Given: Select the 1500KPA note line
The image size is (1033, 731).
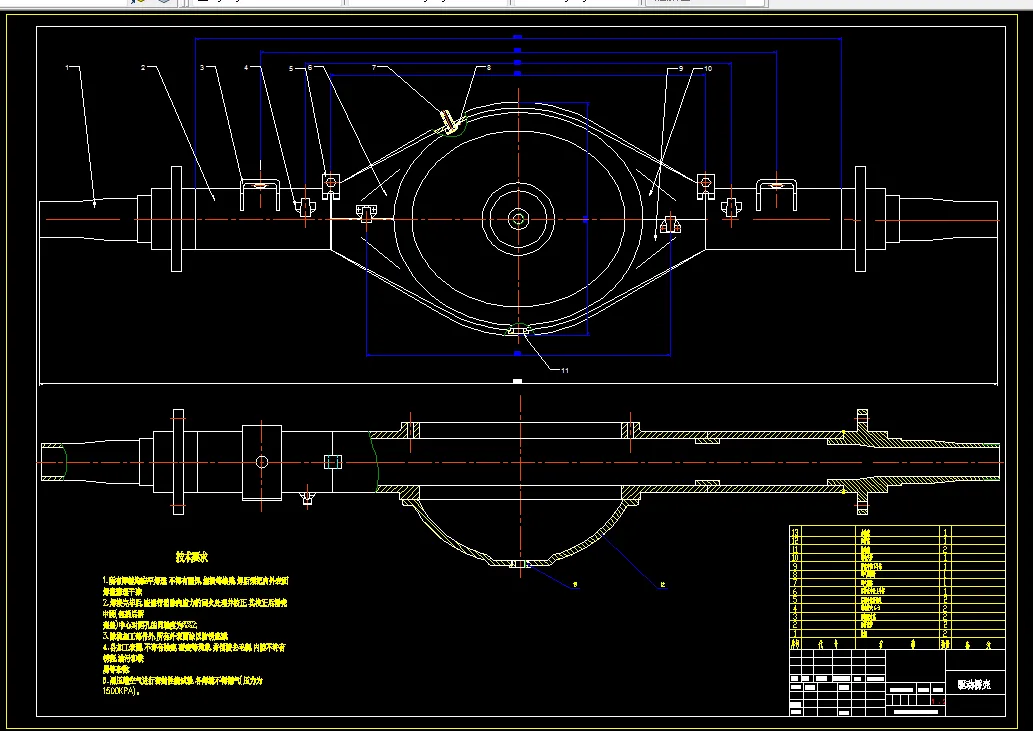Looking at the screenshot, I should [x=121, y=691].
